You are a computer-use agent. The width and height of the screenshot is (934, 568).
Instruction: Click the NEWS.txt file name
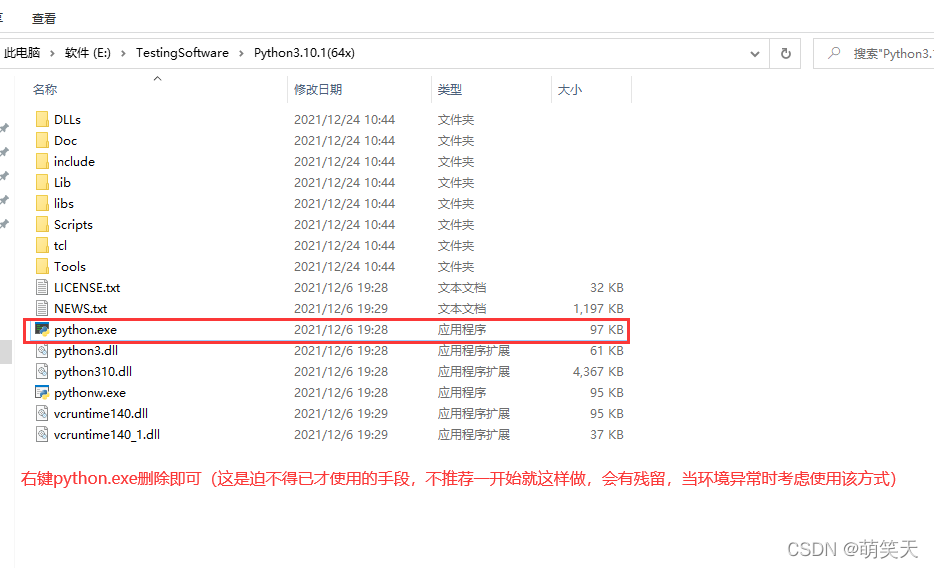coord(80,308)
